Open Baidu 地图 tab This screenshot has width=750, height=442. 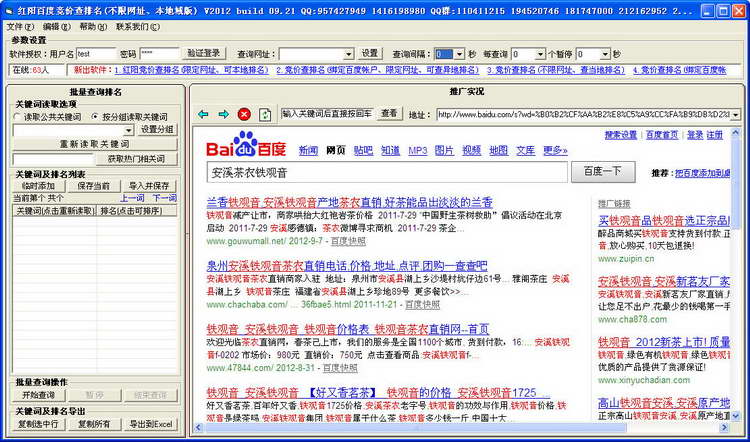click(x=499, y=150)
